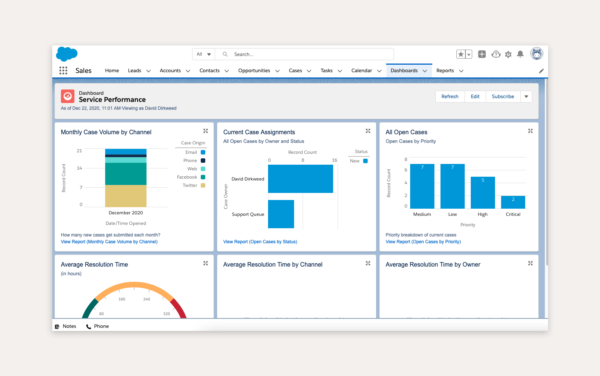Click the Critical priority bar

(x=513, y=202)
